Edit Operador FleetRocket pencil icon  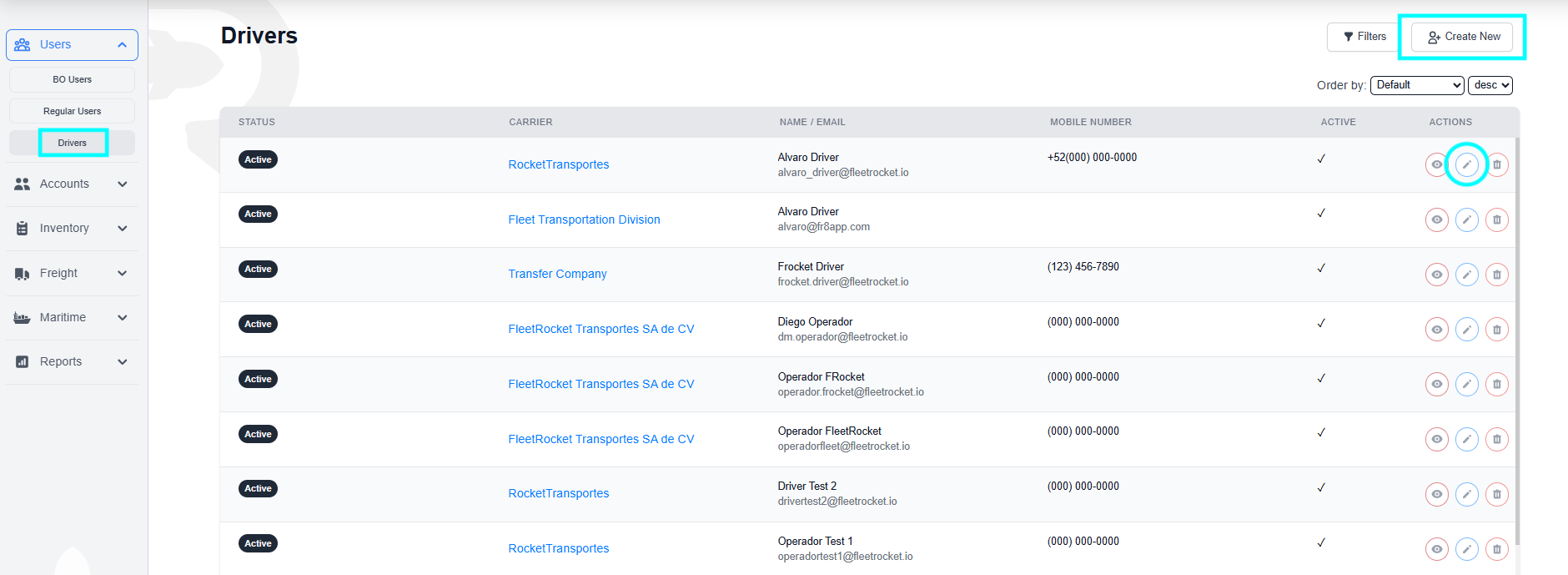pyautogui.click(x=1466, y=439)
